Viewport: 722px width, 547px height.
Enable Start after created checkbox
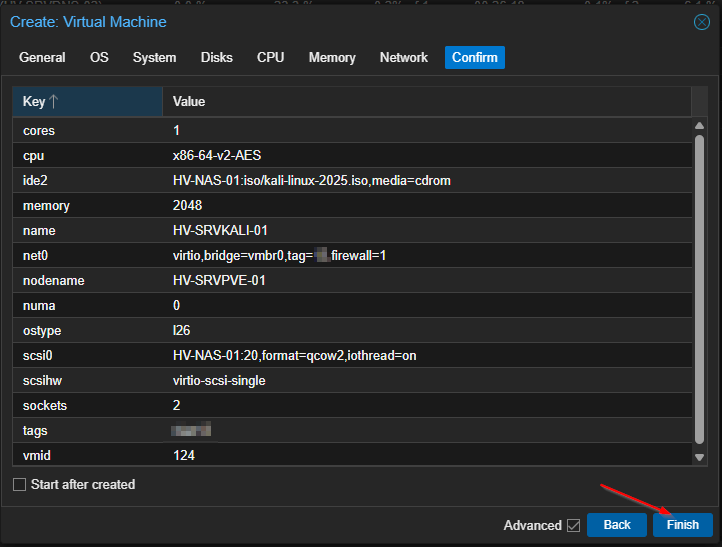[20, 485]
